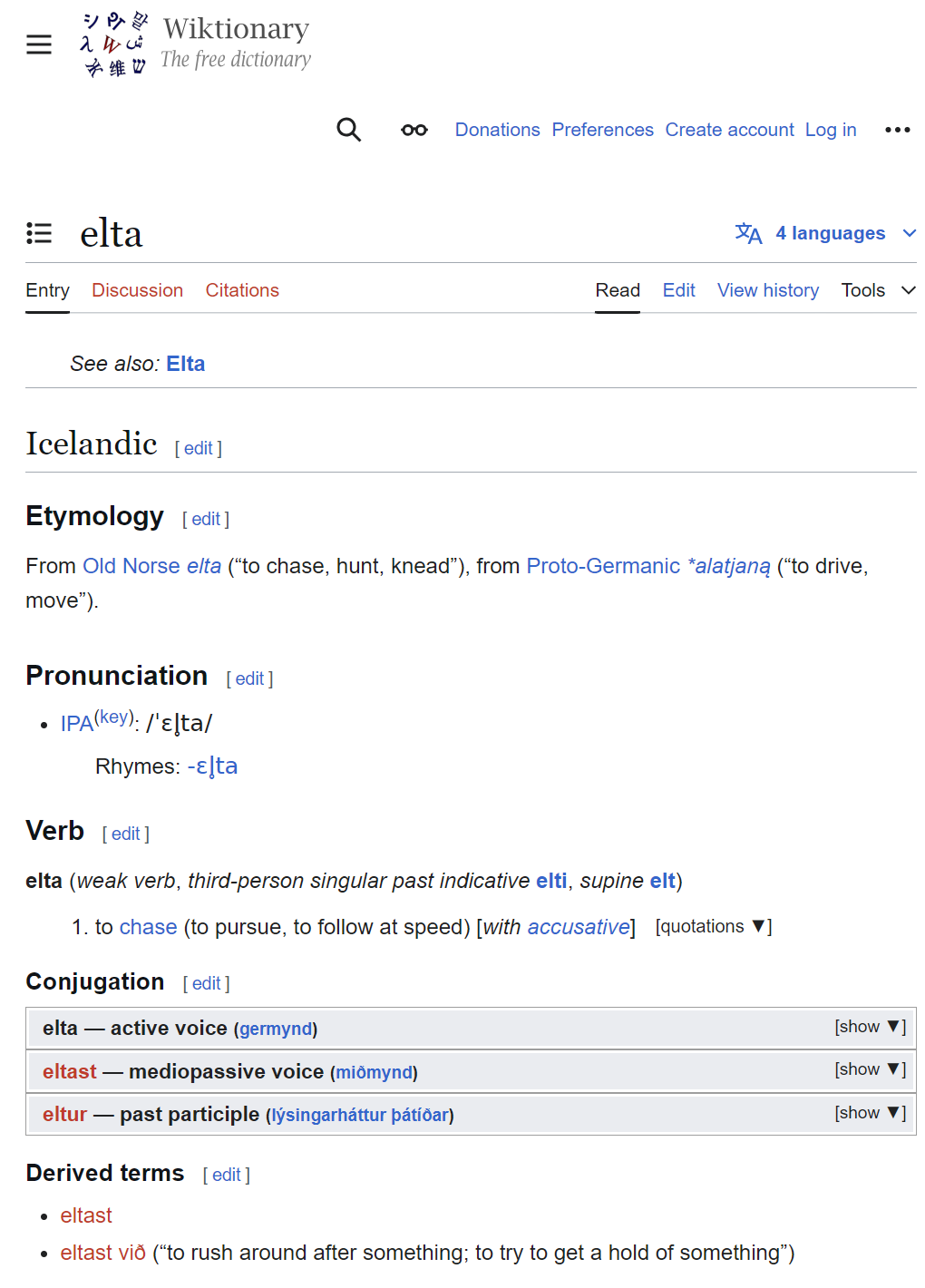925x1288 pixels.
Task: Toggle the table of contents icon
Action: [39, 233]
